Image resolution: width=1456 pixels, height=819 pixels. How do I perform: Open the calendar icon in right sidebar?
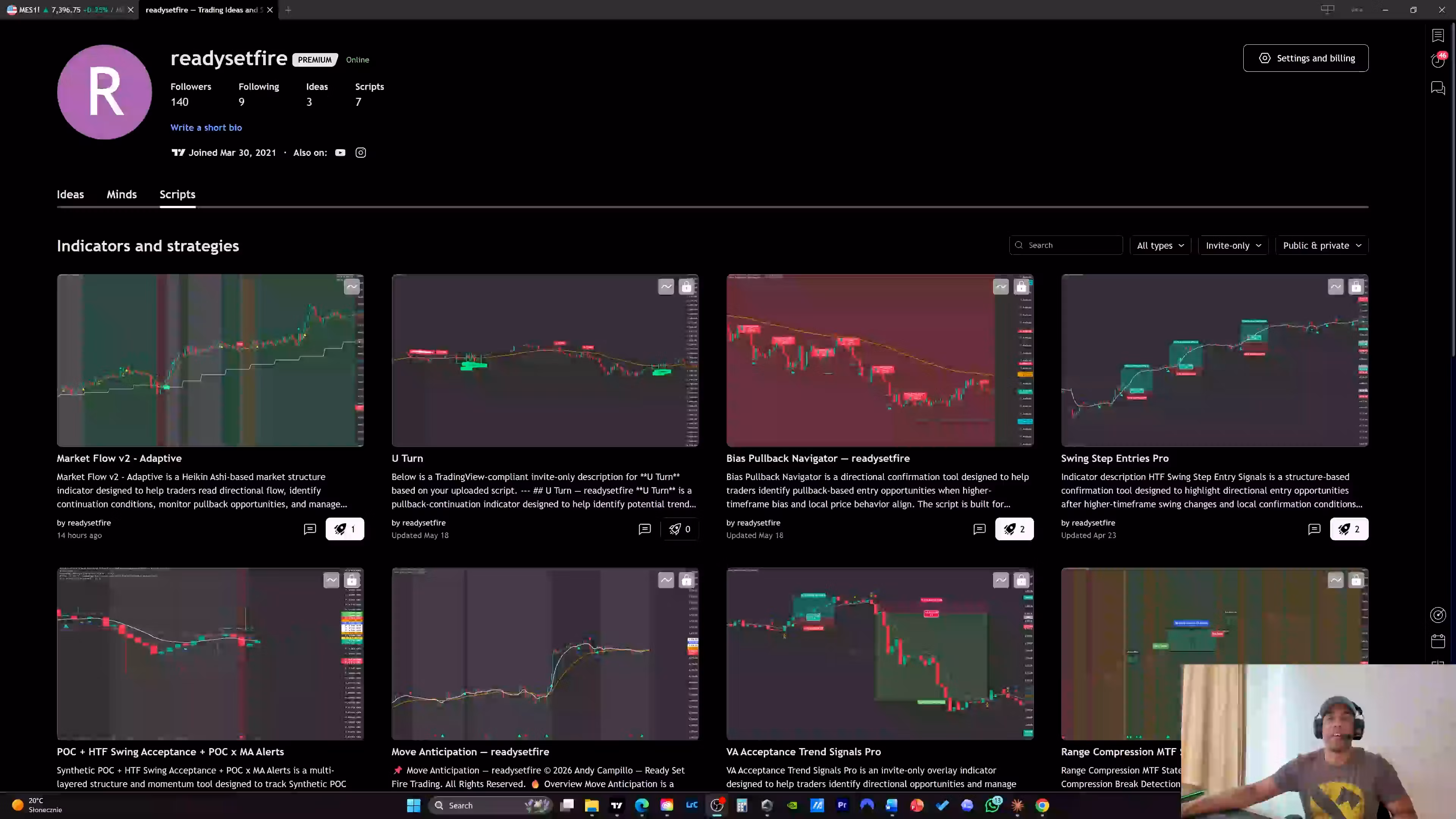click(1438, 641)
